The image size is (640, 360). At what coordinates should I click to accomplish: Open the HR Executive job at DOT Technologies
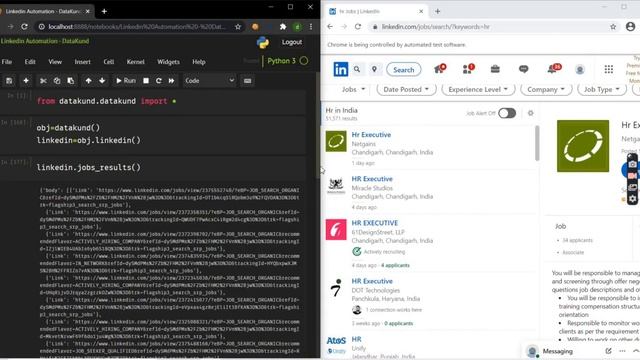click(x=372, y=281)
